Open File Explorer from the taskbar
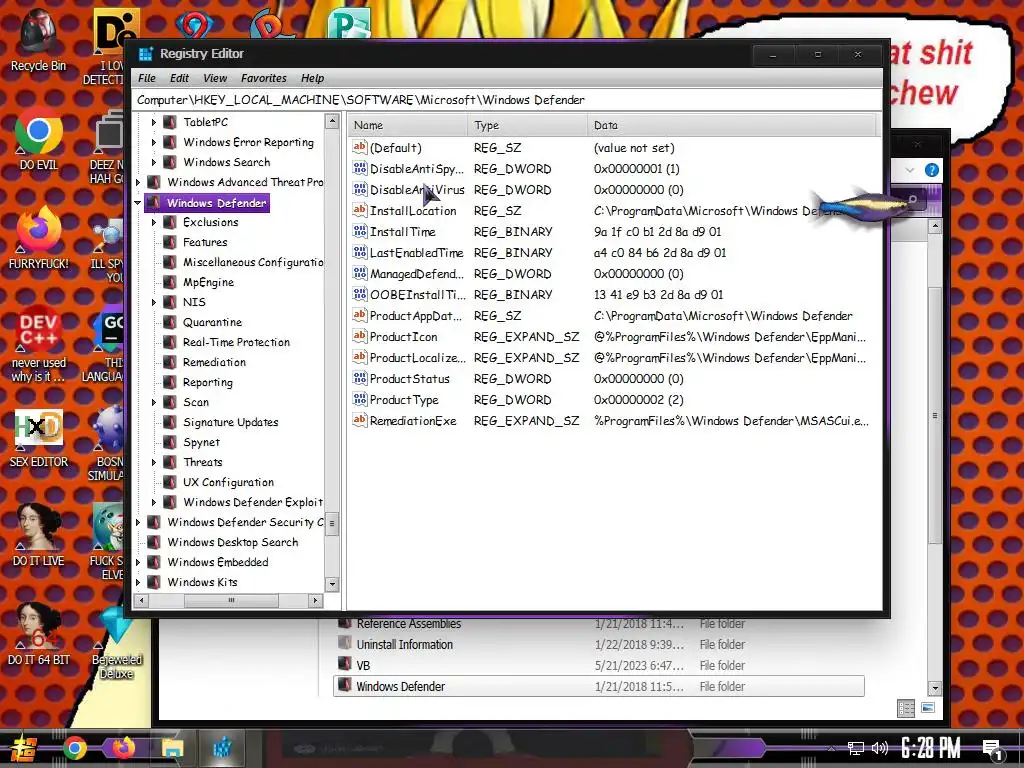 (x=172, y=748)
